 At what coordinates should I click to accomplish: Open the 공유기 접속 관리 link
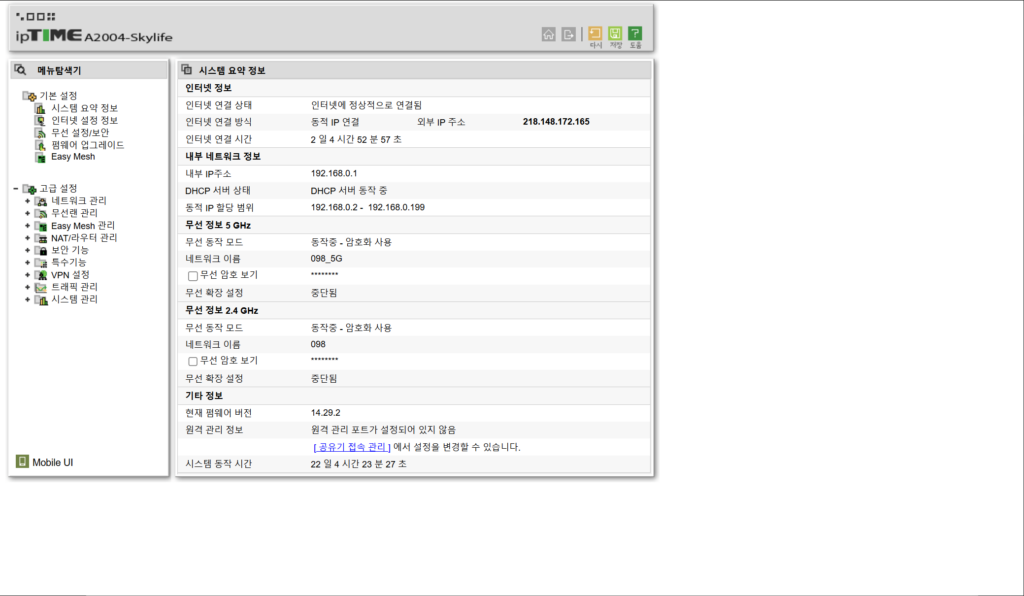pos(351,447)
